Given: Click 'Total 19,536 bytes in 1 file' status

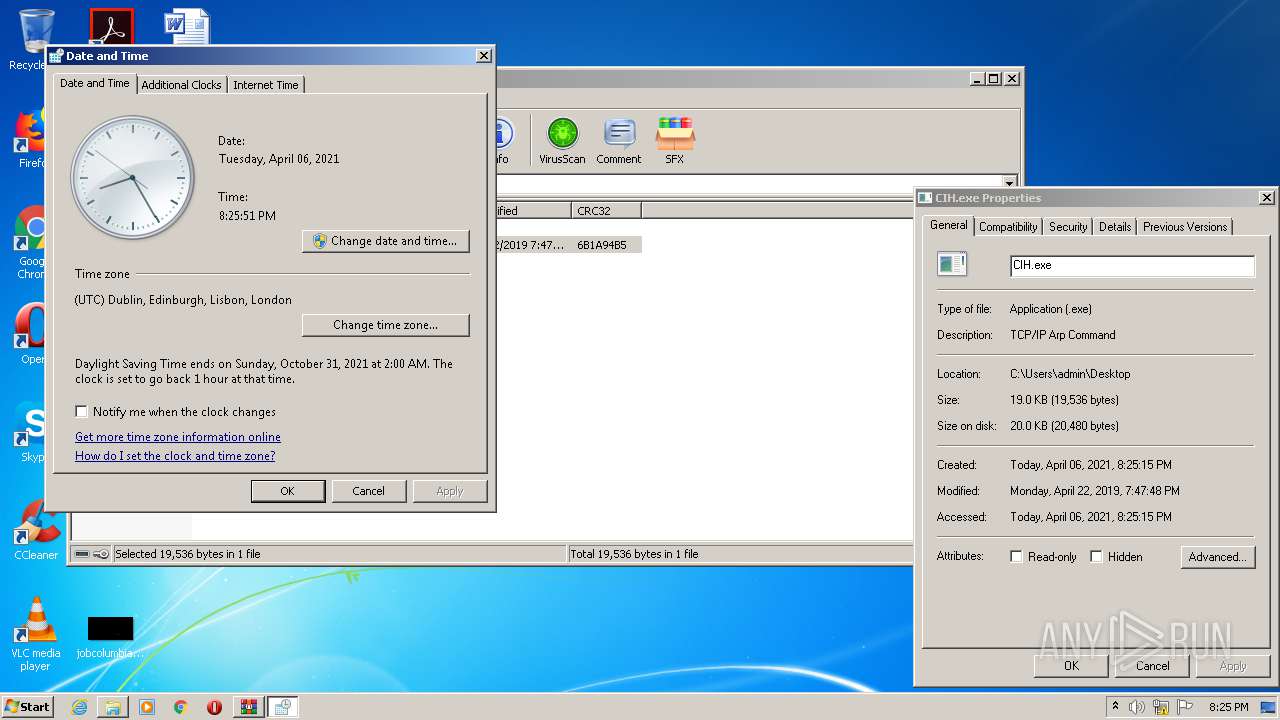Looking at the screenshot, I should coord(635,554).
